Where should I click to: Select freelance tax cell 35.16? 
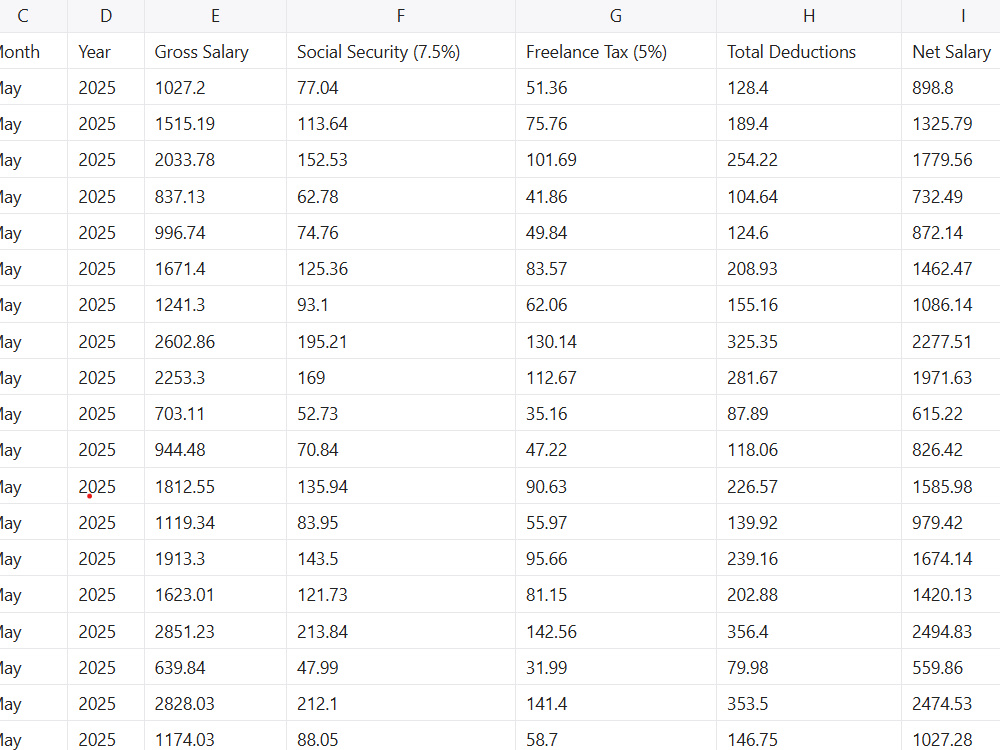616,413
